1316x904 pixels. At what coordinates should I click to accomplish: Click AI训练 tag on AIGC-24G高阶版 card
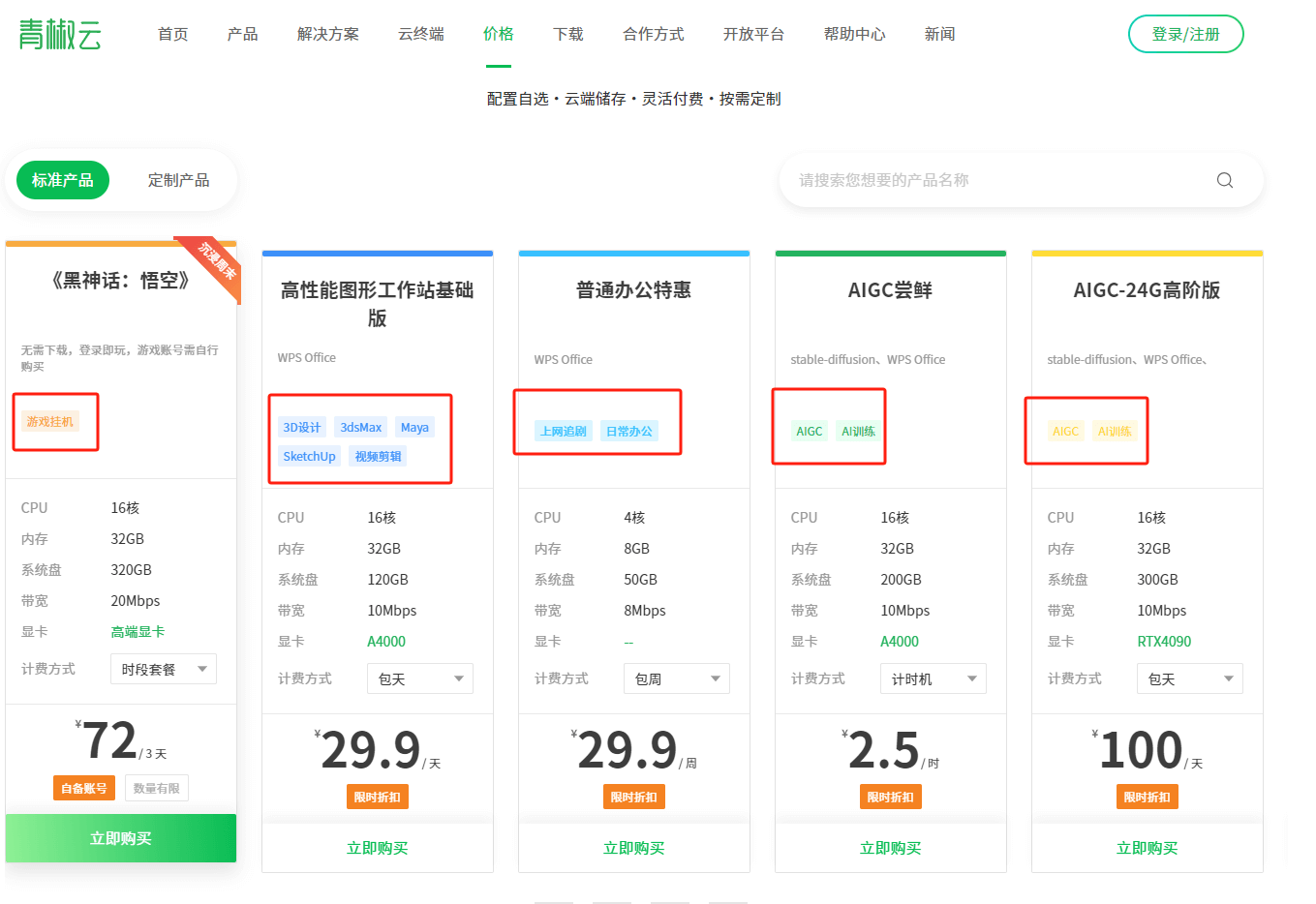point(1116,431)
